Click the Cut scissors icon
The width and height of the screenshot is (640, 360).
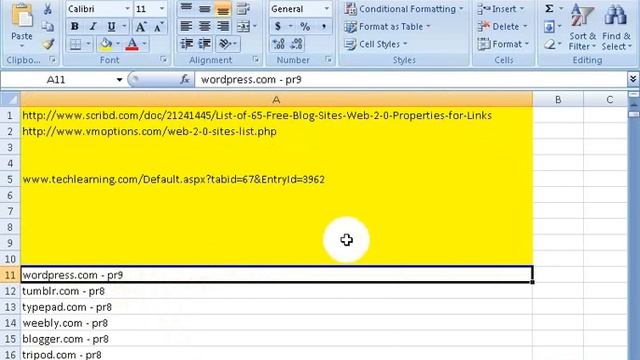click(48, 9)
